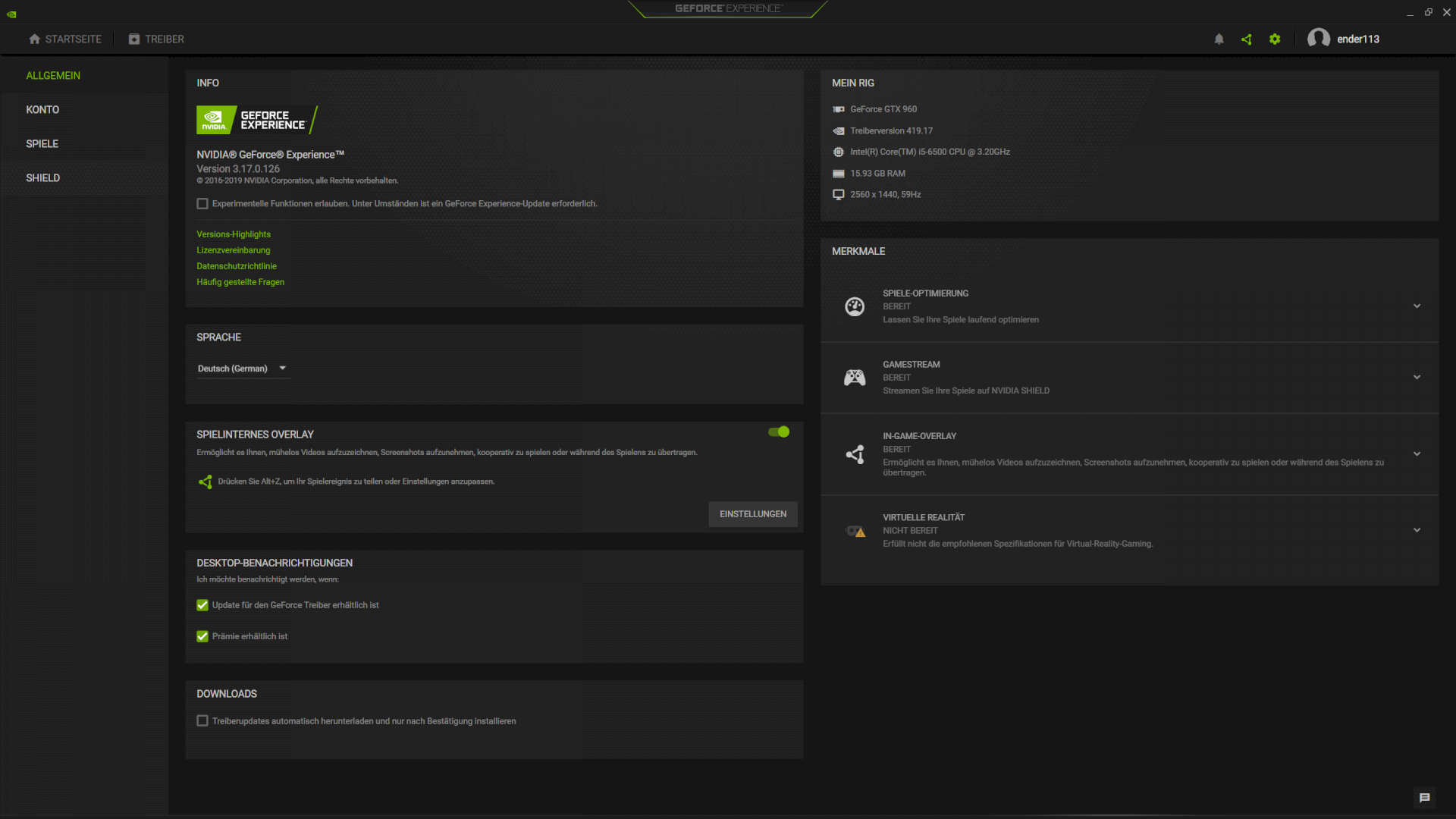Uncheck Update für den GeForce Treiber notification

coord(202,605)
